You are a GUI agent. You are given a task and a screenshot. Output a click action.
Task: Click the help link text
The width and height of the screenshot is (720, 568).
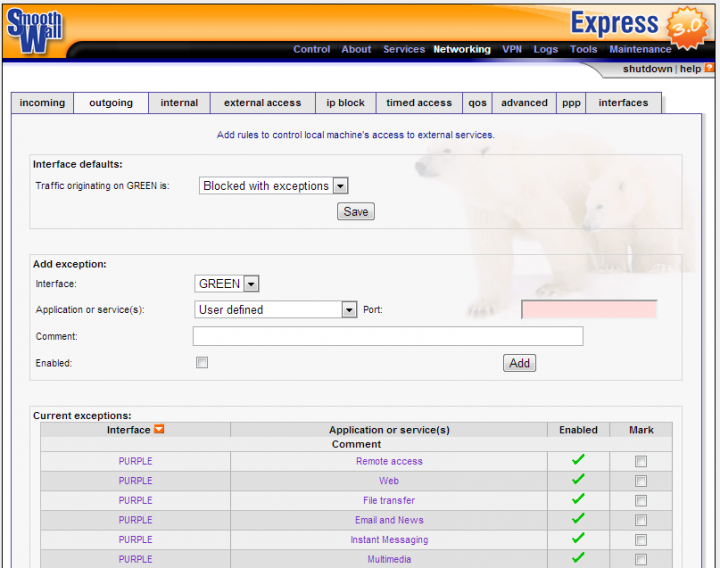coord(690,69)
